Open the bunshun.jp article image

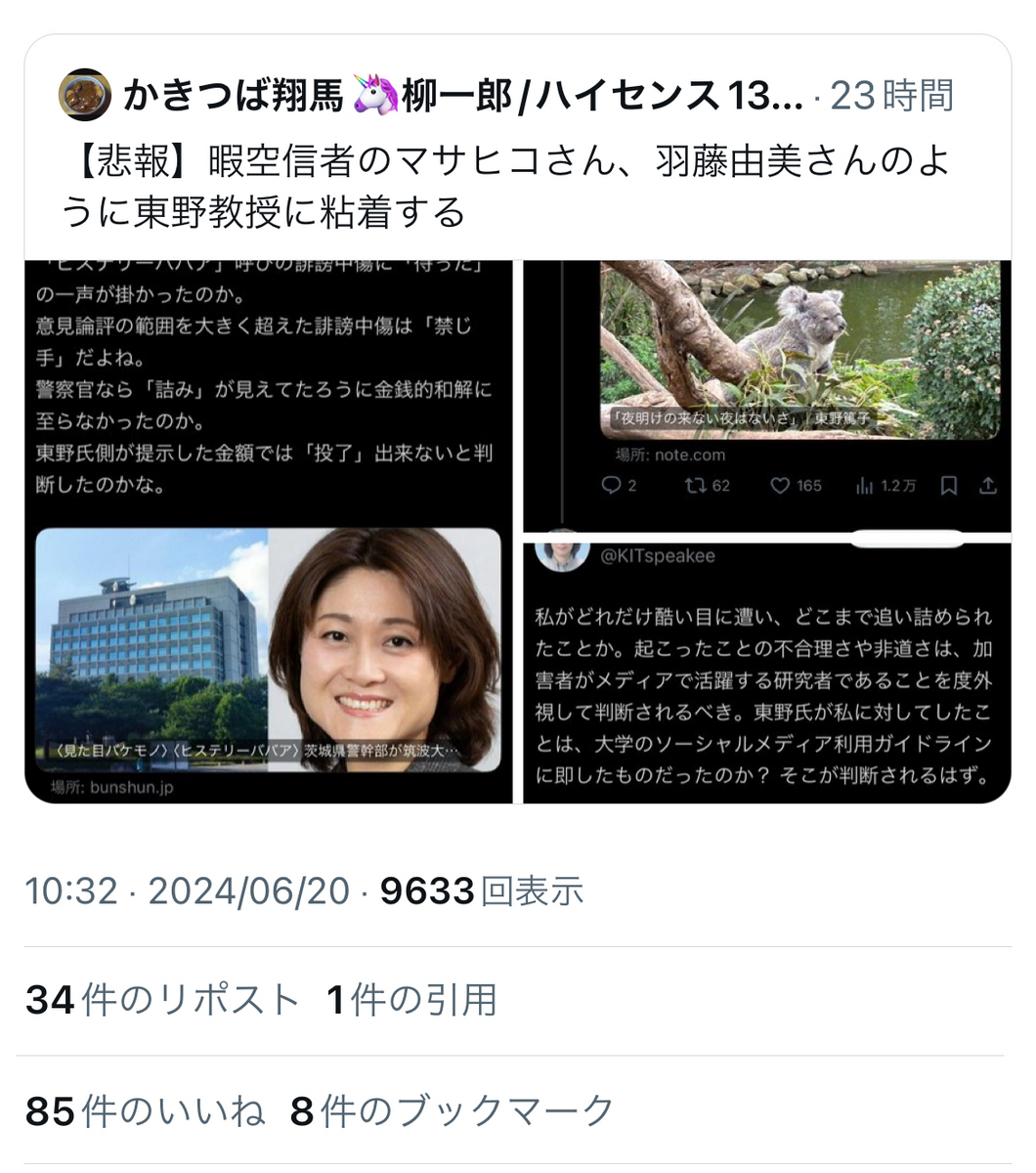click(x=268, y=650)
